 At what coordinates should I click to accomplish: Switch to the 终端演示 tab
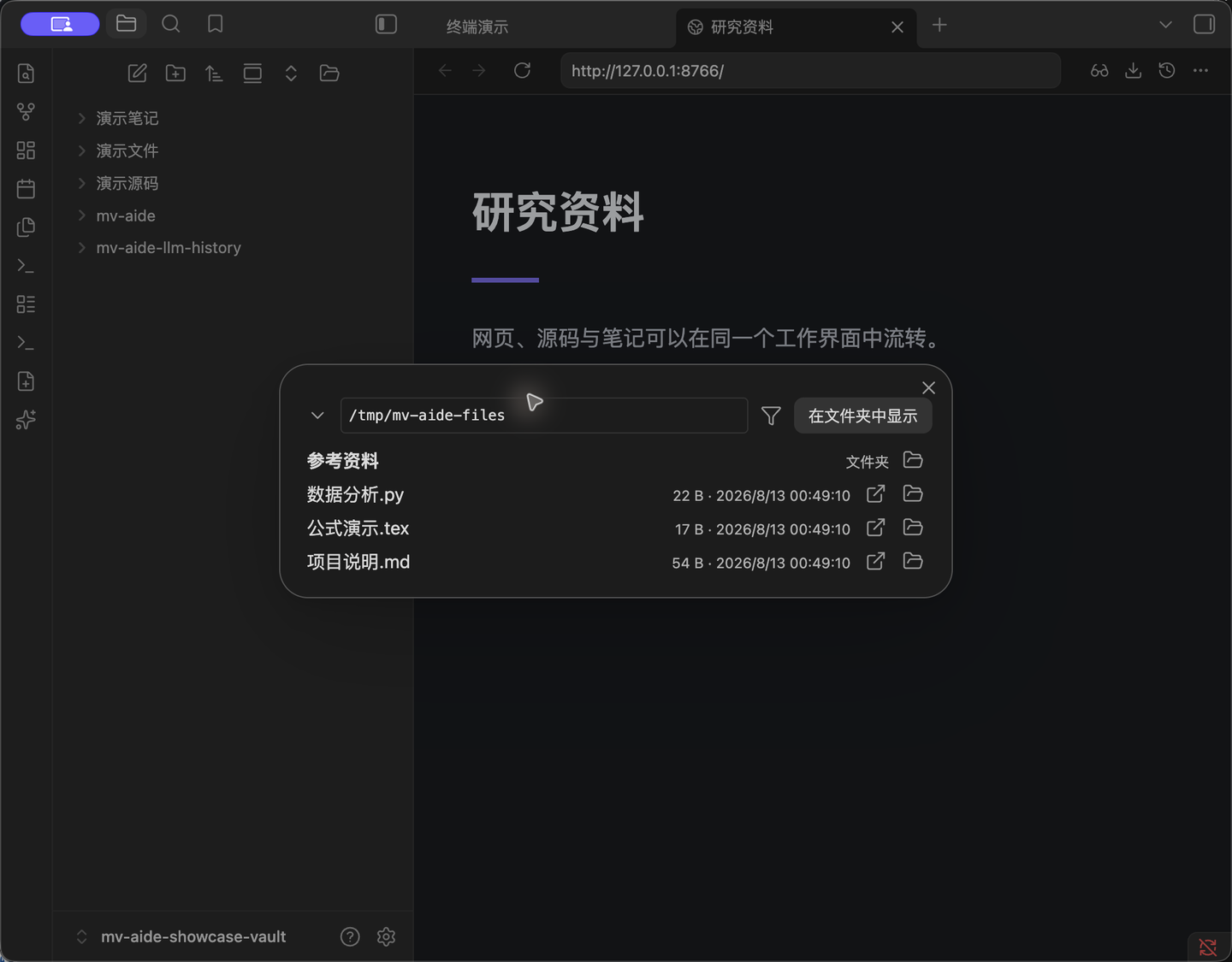click(477, 27)
